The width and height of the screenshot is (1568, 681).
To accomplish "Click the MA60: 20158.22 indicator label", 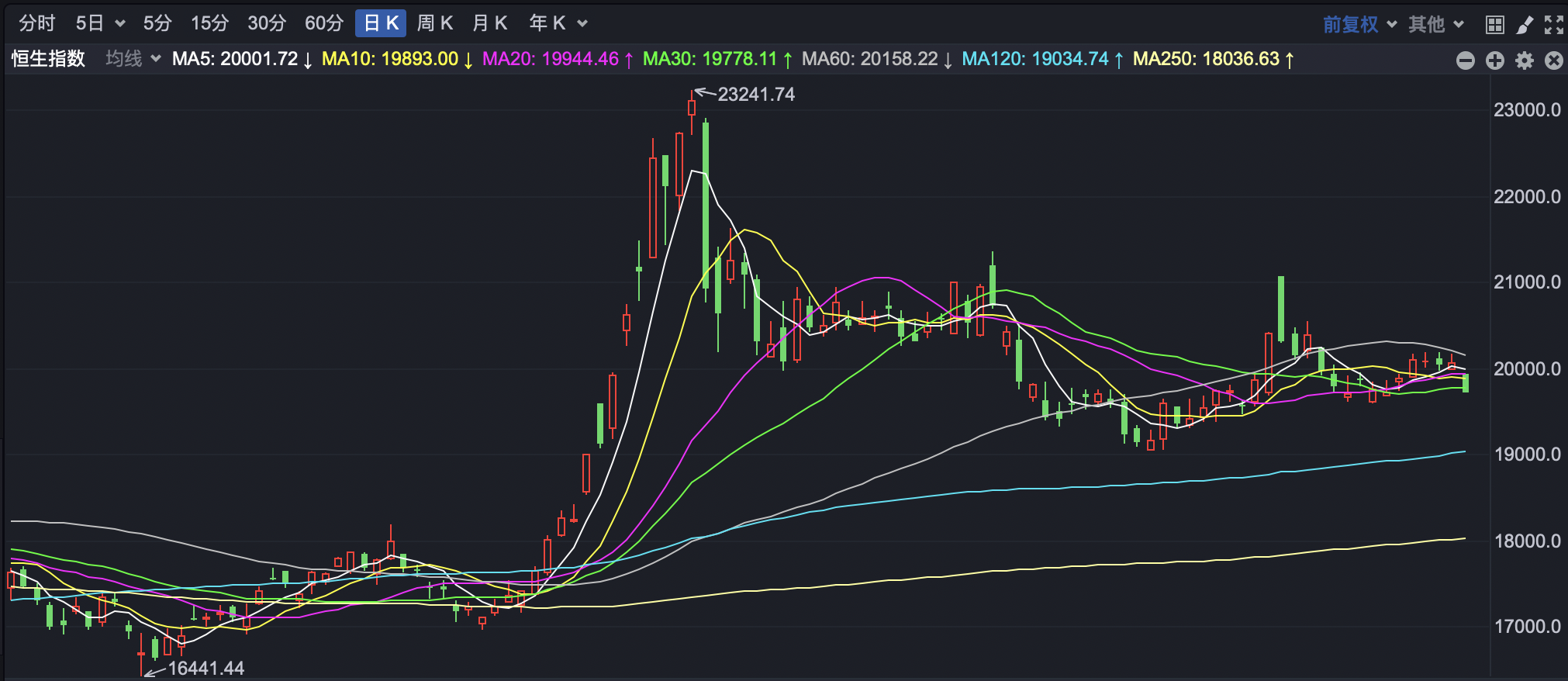I will (877, 59).
